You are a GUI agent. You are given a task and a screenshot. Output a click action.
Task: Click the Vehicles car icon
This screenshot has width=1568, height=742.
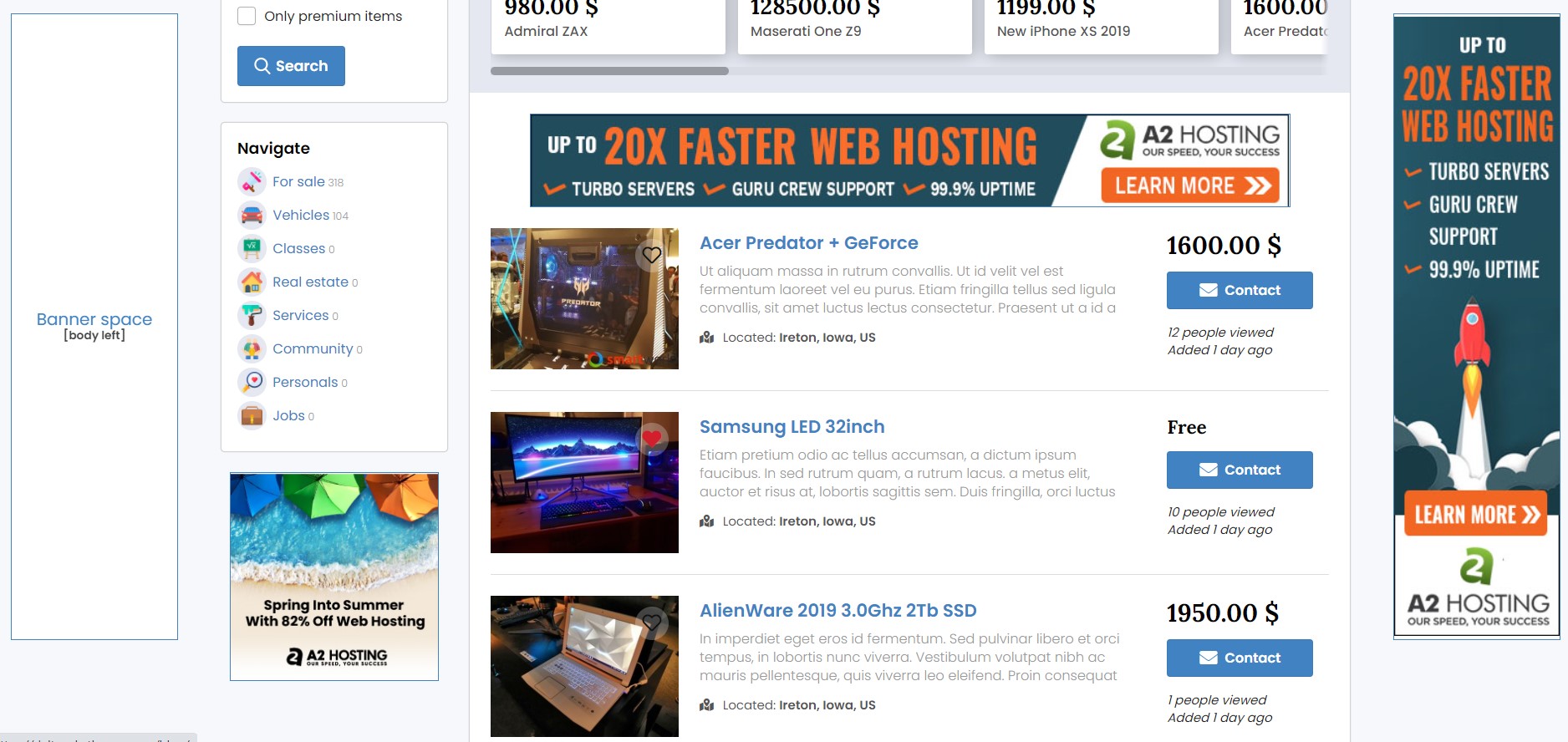point(252,215)
